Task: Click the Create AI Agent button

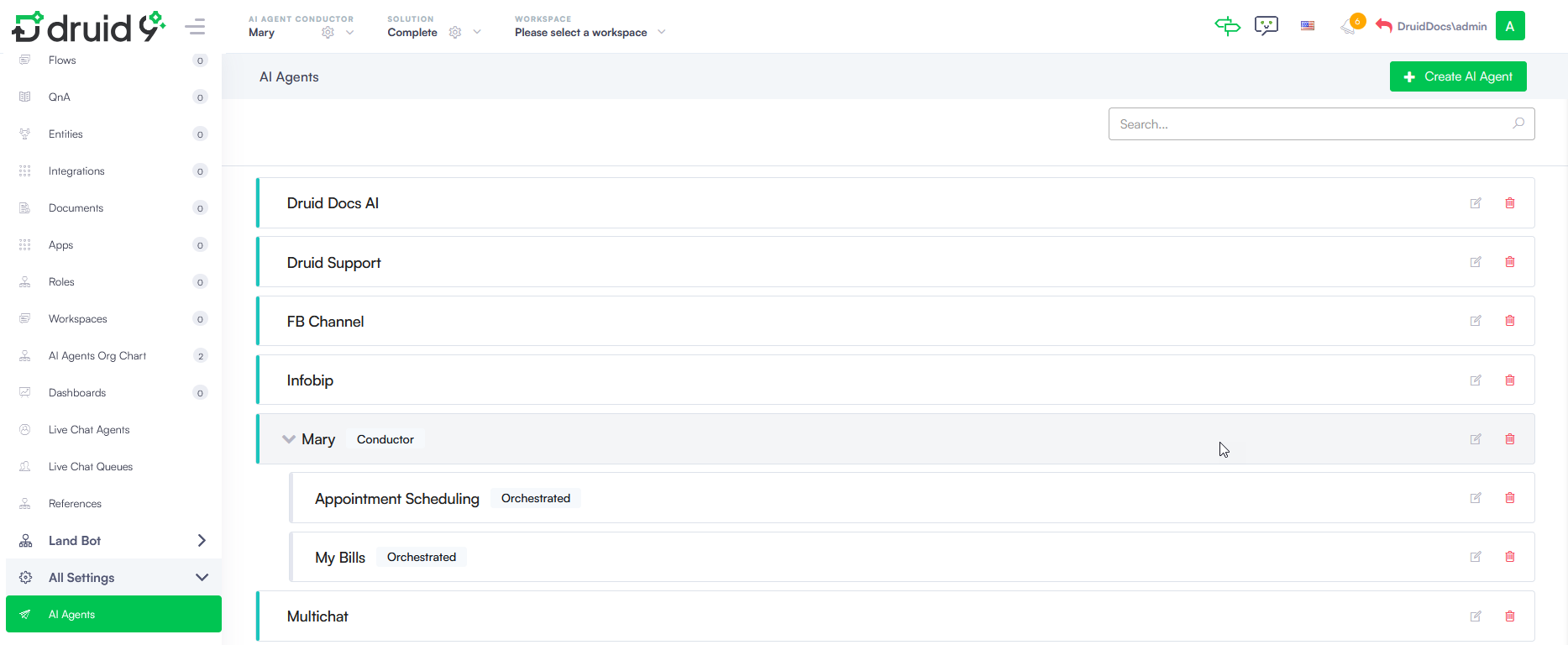Action: pyautogui.click(x=1458, y=76)
